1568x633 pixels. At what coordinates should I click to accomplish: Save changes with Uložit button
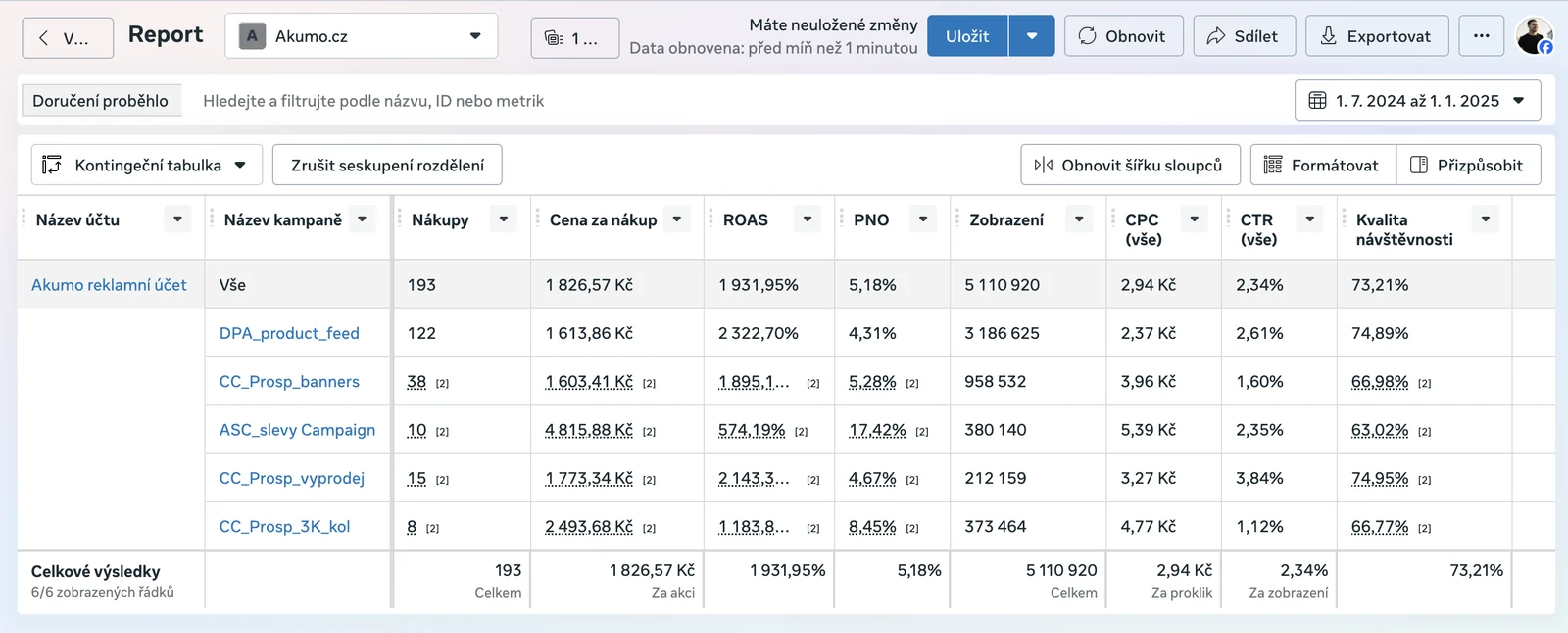click(967, 36)
